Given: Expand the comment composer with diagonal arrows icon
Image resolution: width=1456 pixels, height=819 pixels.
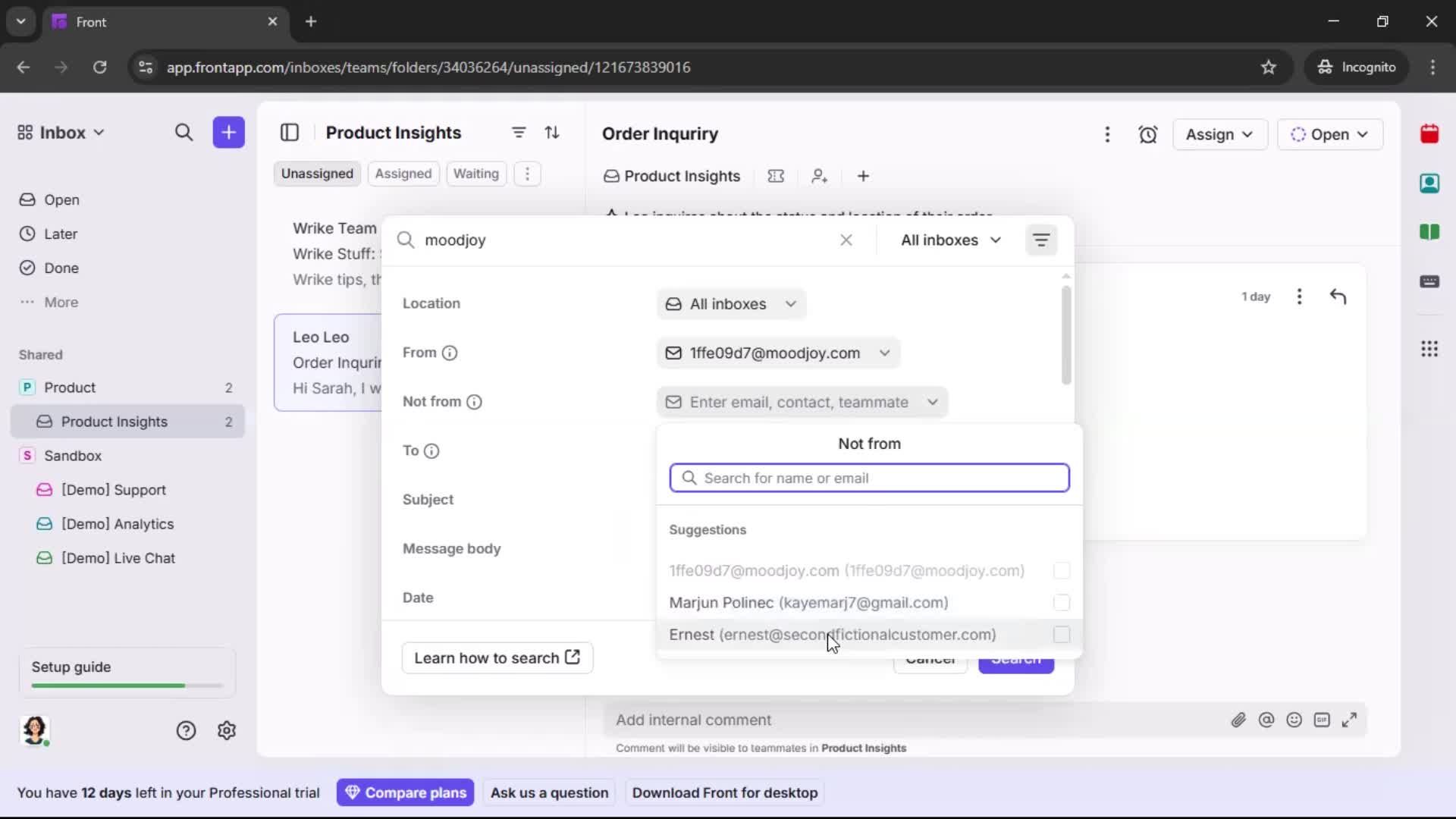Looking at the screenshot, I should pos(1351,720).
